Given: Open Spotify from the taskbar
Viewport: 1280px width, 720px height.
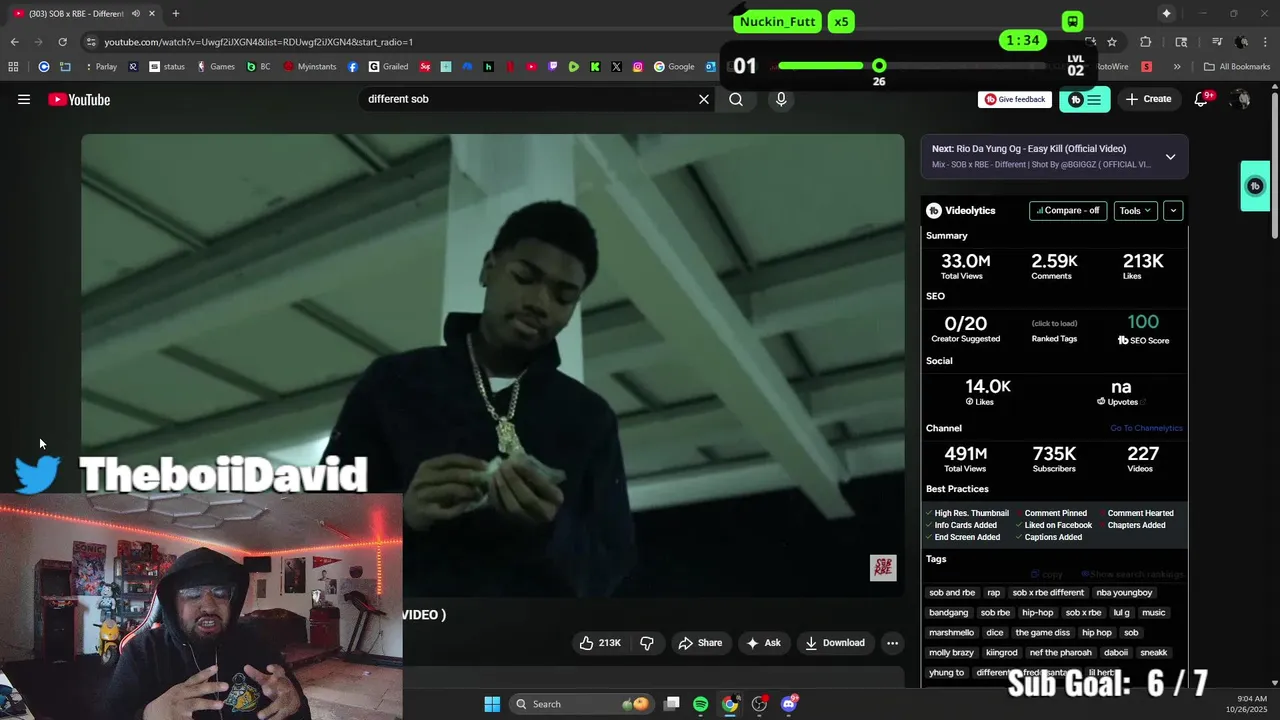Looking at the screenshot, I should click(700, 704).
